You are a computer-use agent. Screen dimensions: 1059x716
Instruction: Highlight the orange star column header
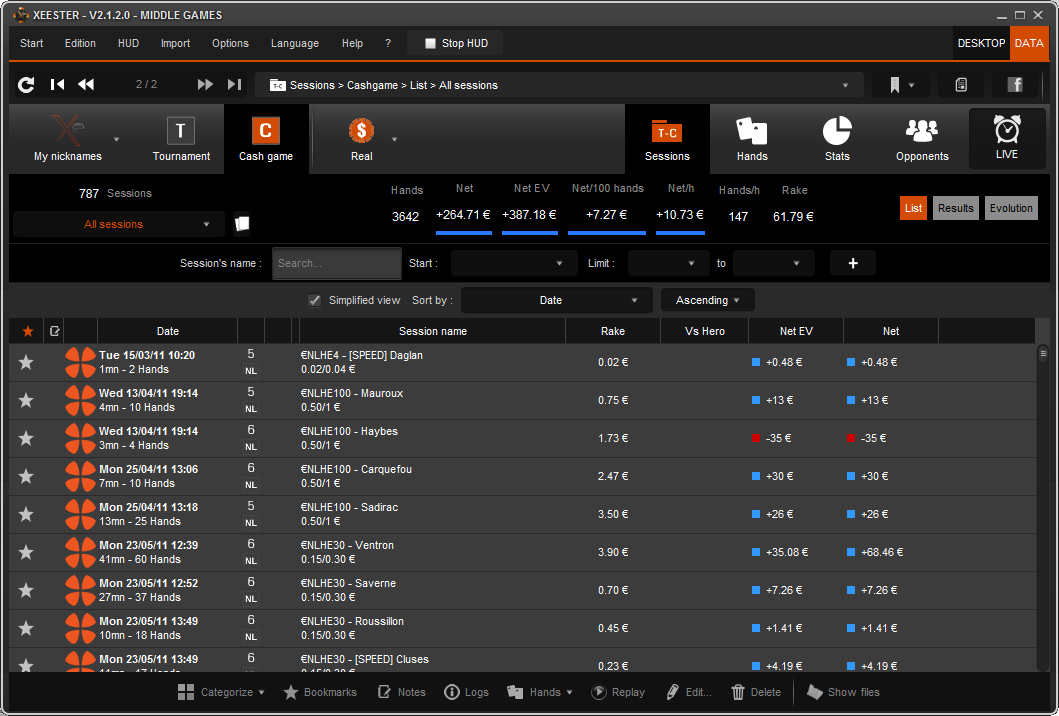(x=26, y=330)
